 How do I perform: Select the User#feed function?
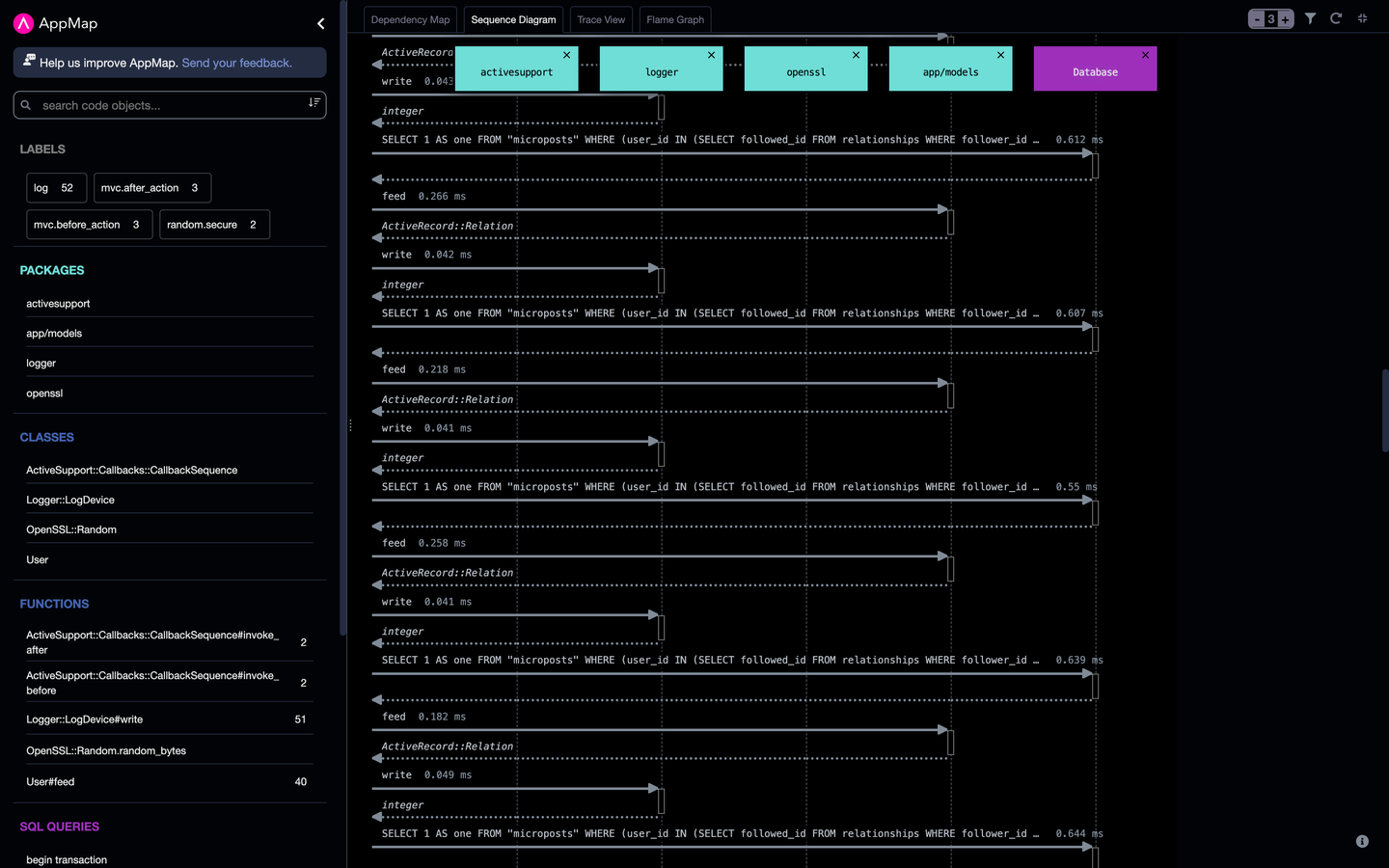170,782
